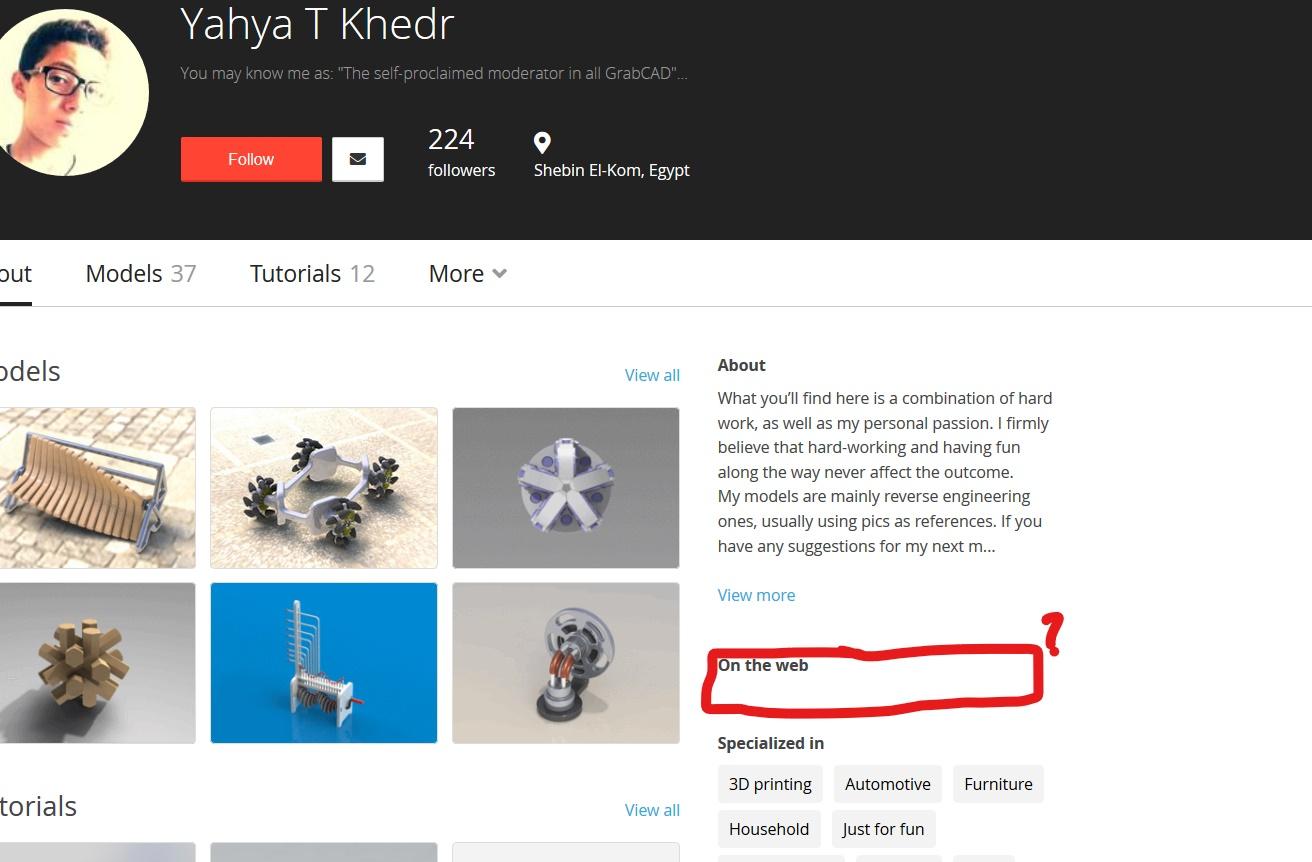Open the mecanum wheel robot model thumbnail

[x=324, y=488]
